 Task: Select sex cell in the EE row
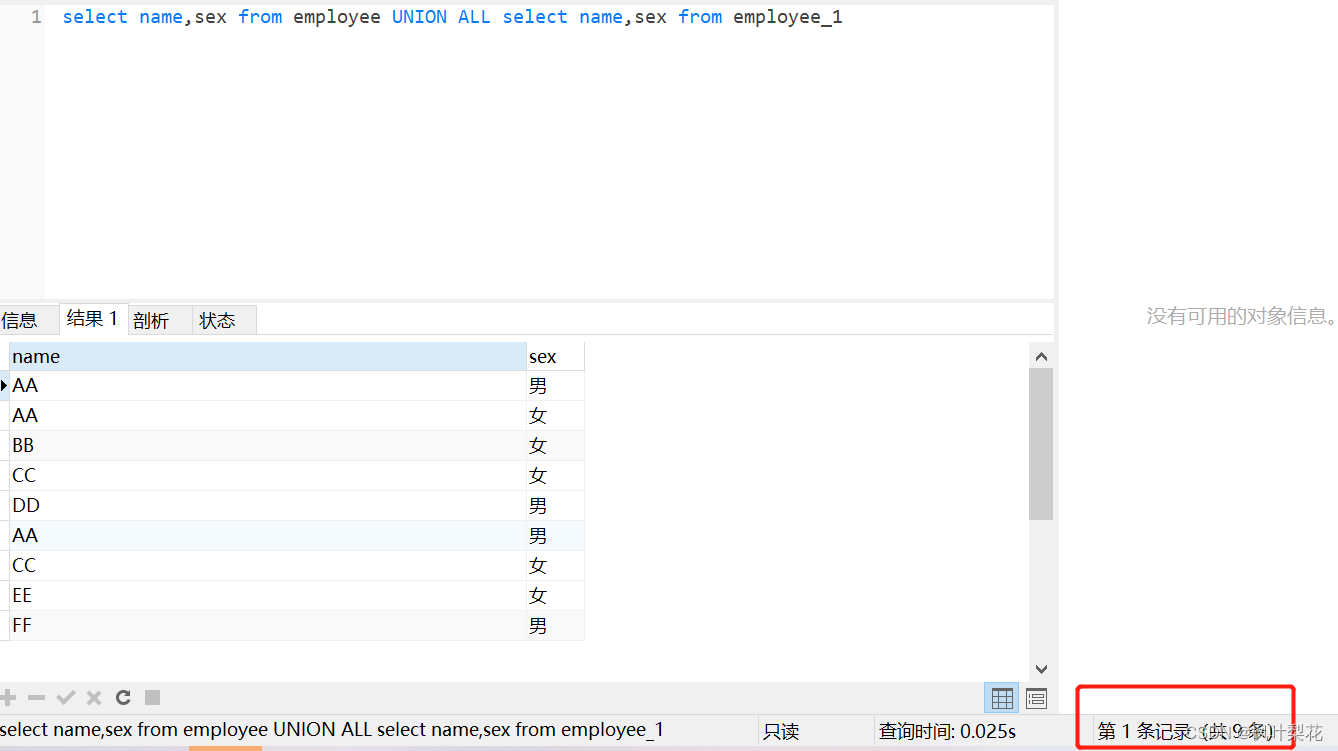click(x=555, y=596)
